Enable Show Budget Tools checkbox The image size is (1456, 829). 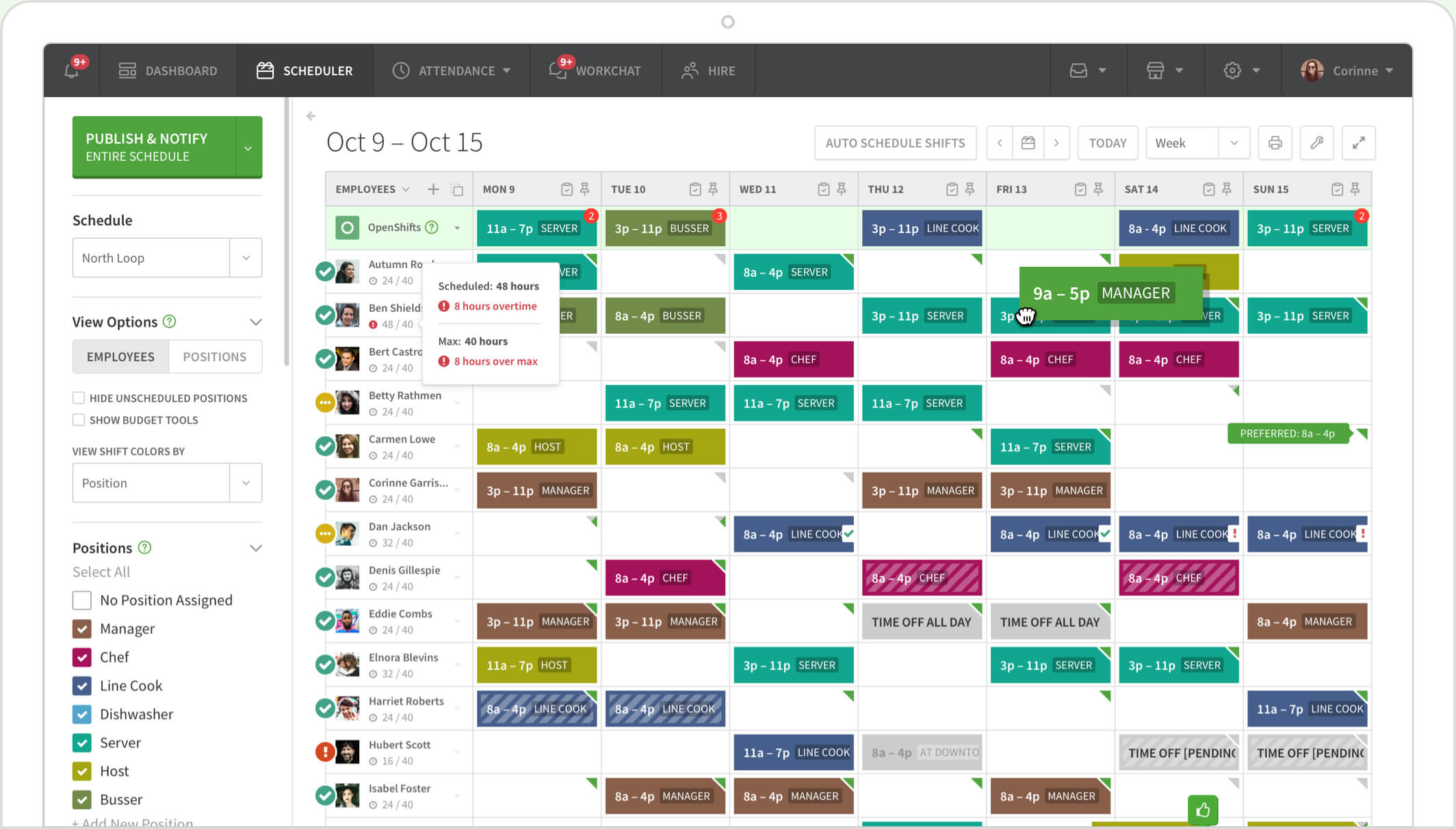(x=78, y=420)
